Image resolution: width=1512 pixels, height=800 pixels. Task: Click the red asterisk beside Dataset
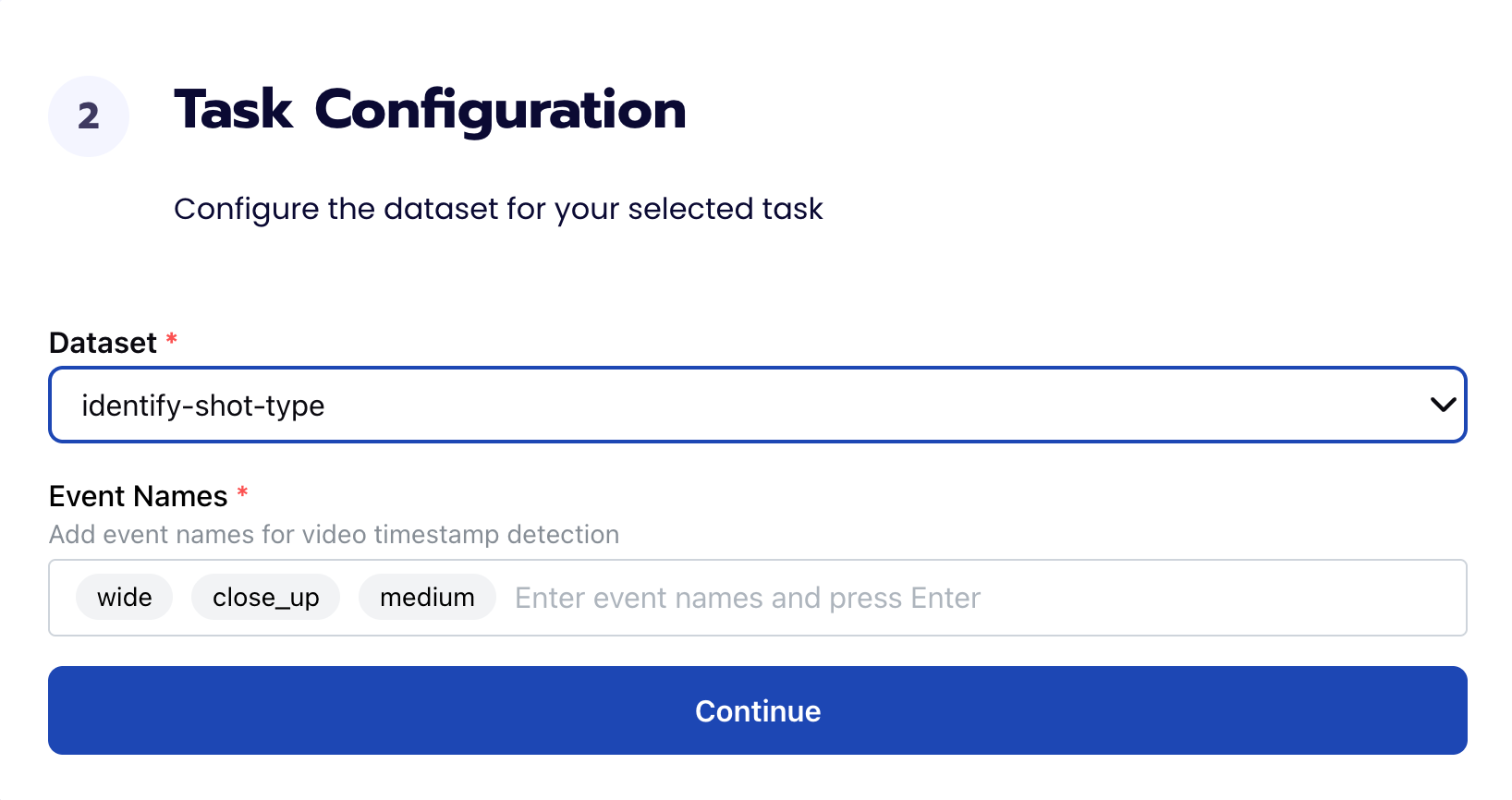click(x=172, y=340)
